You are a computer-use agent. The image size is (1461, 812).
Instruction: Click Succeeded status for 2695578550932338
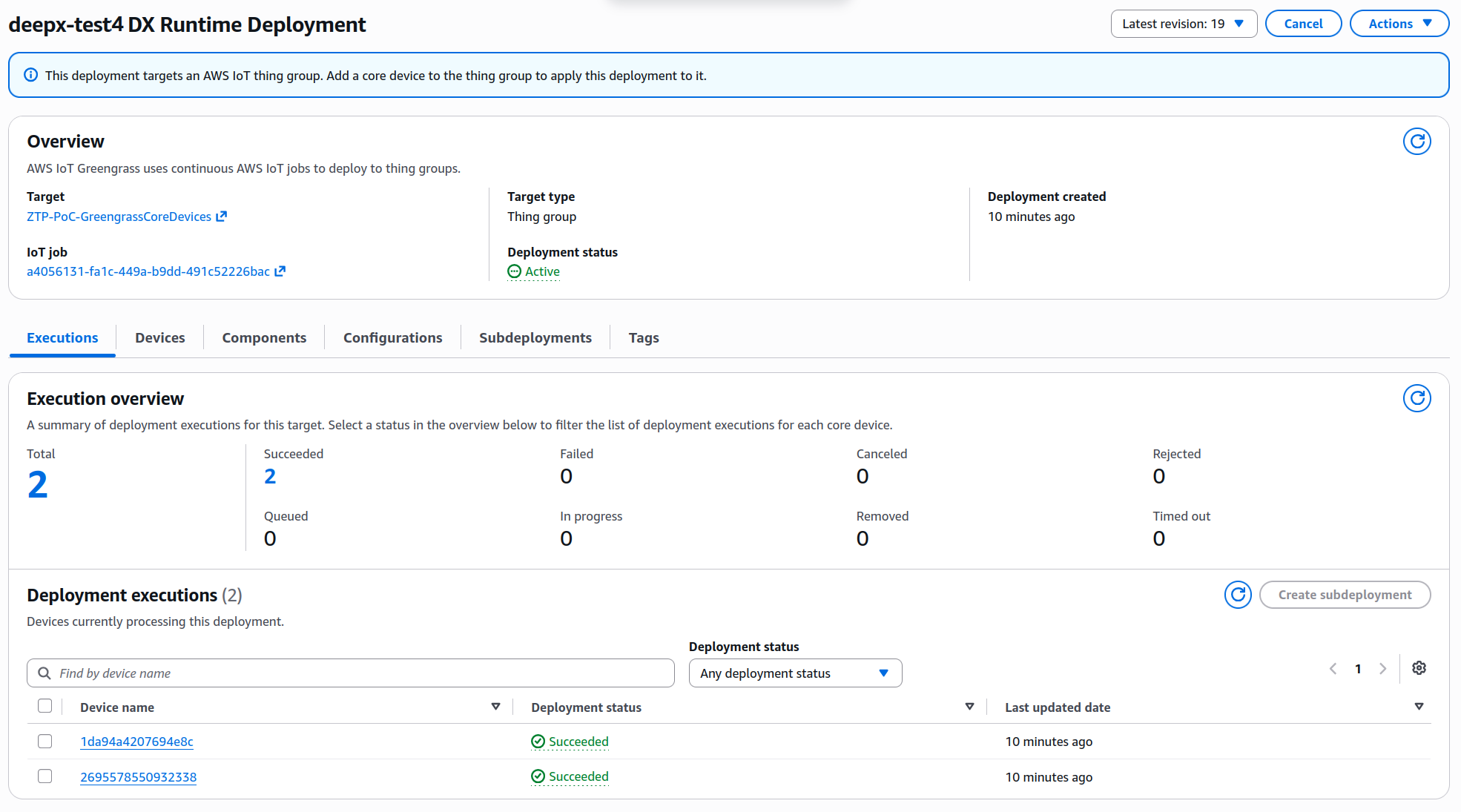[x=578, y=776]
